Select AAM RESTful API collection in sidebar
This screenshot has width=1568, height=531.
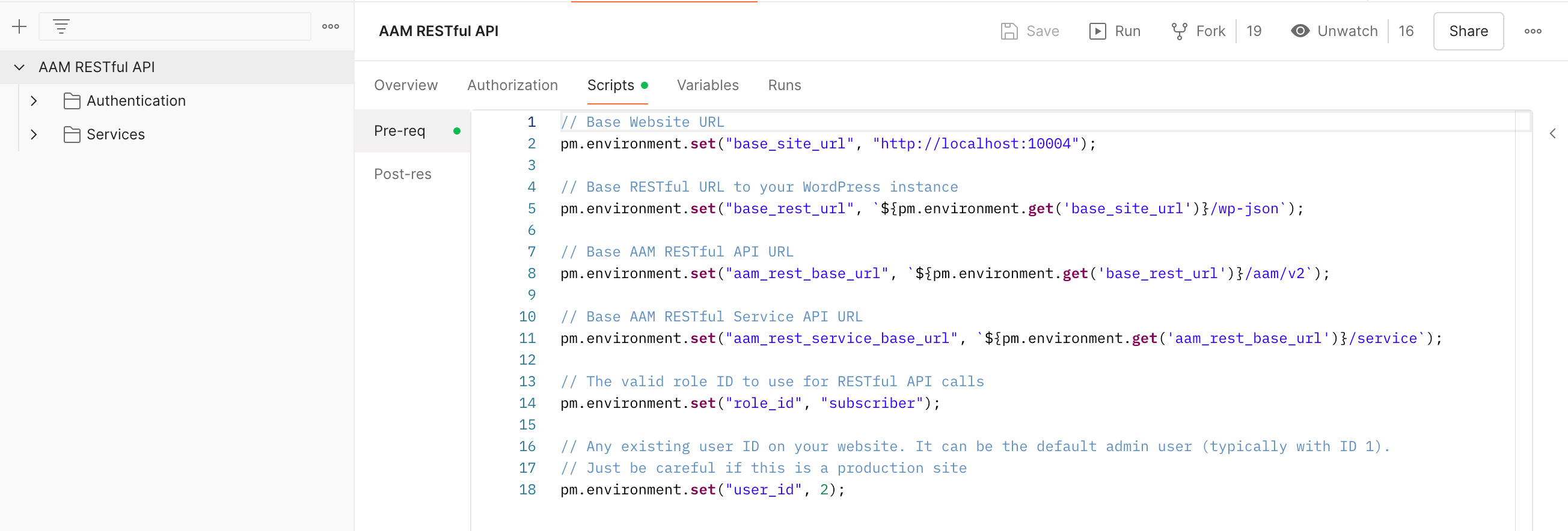pyautogui.click(x=177, y=67)
